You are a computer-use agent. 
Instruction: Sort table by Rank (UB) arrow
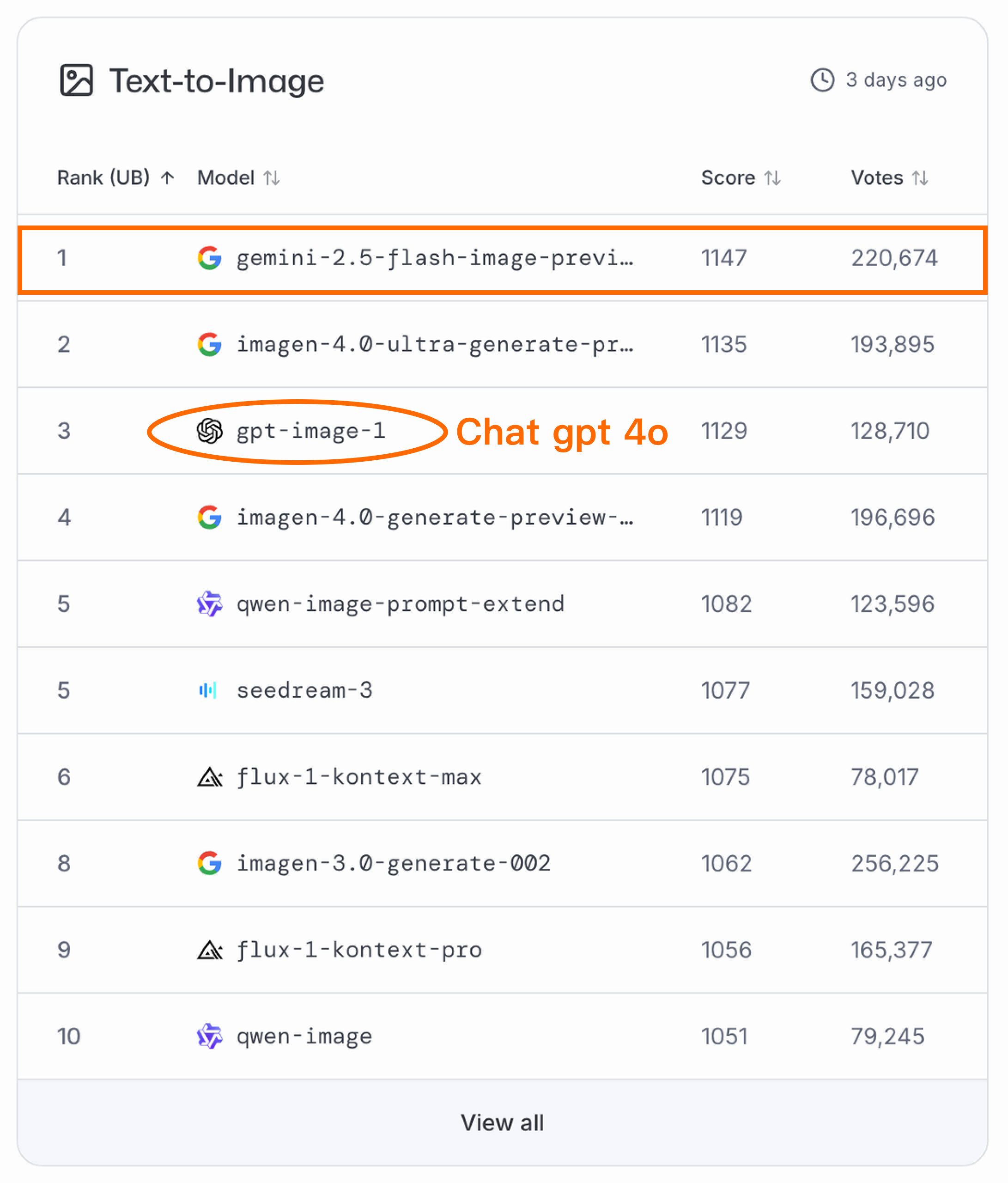(x=167, y=178)
